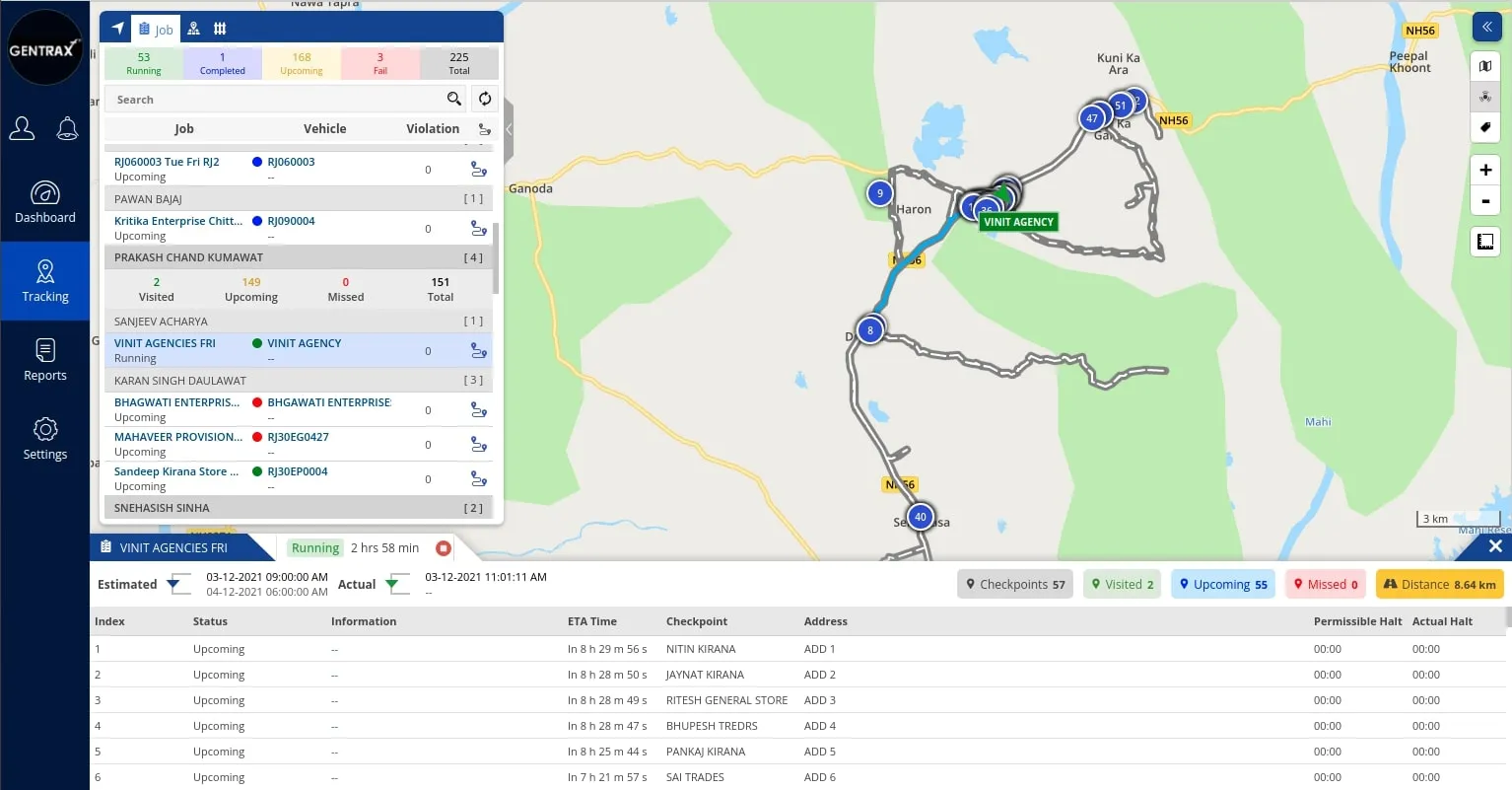Click into the job Search field
This screenshot has width=1512, height=790.
click(x=276, y=100)
